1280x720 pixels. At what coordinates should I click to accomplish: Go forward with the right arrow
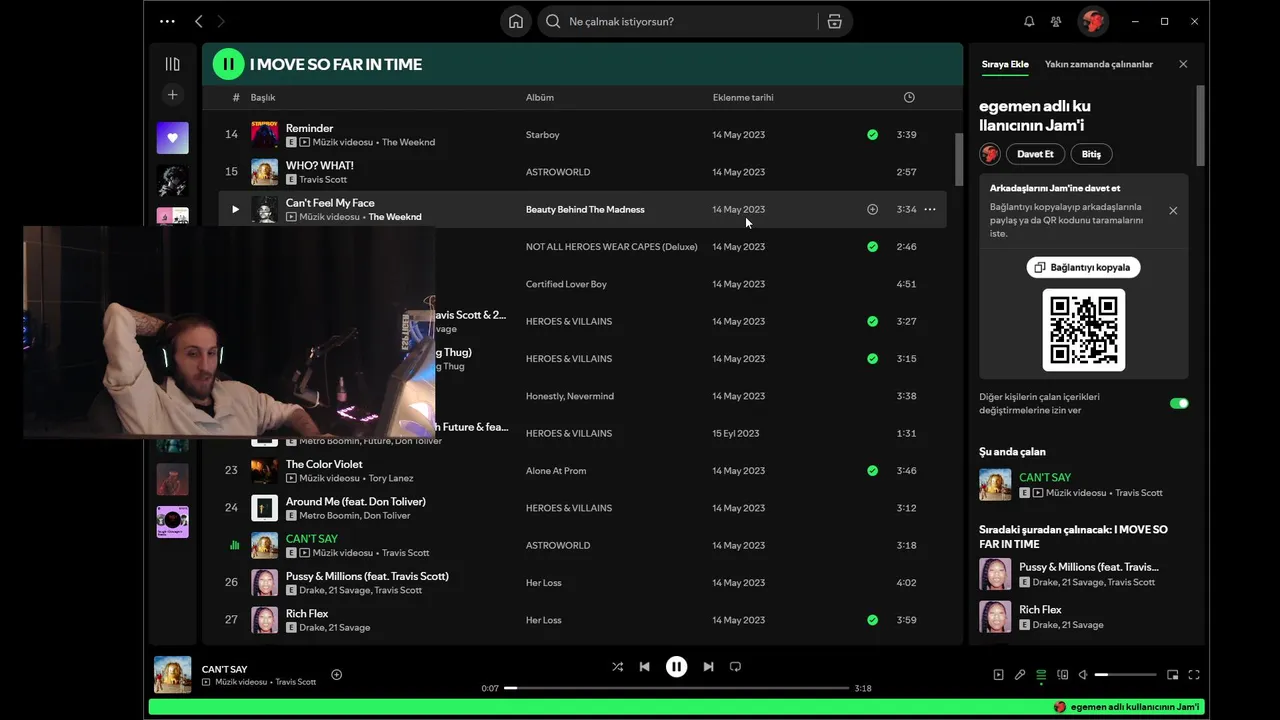coord(221,21)
